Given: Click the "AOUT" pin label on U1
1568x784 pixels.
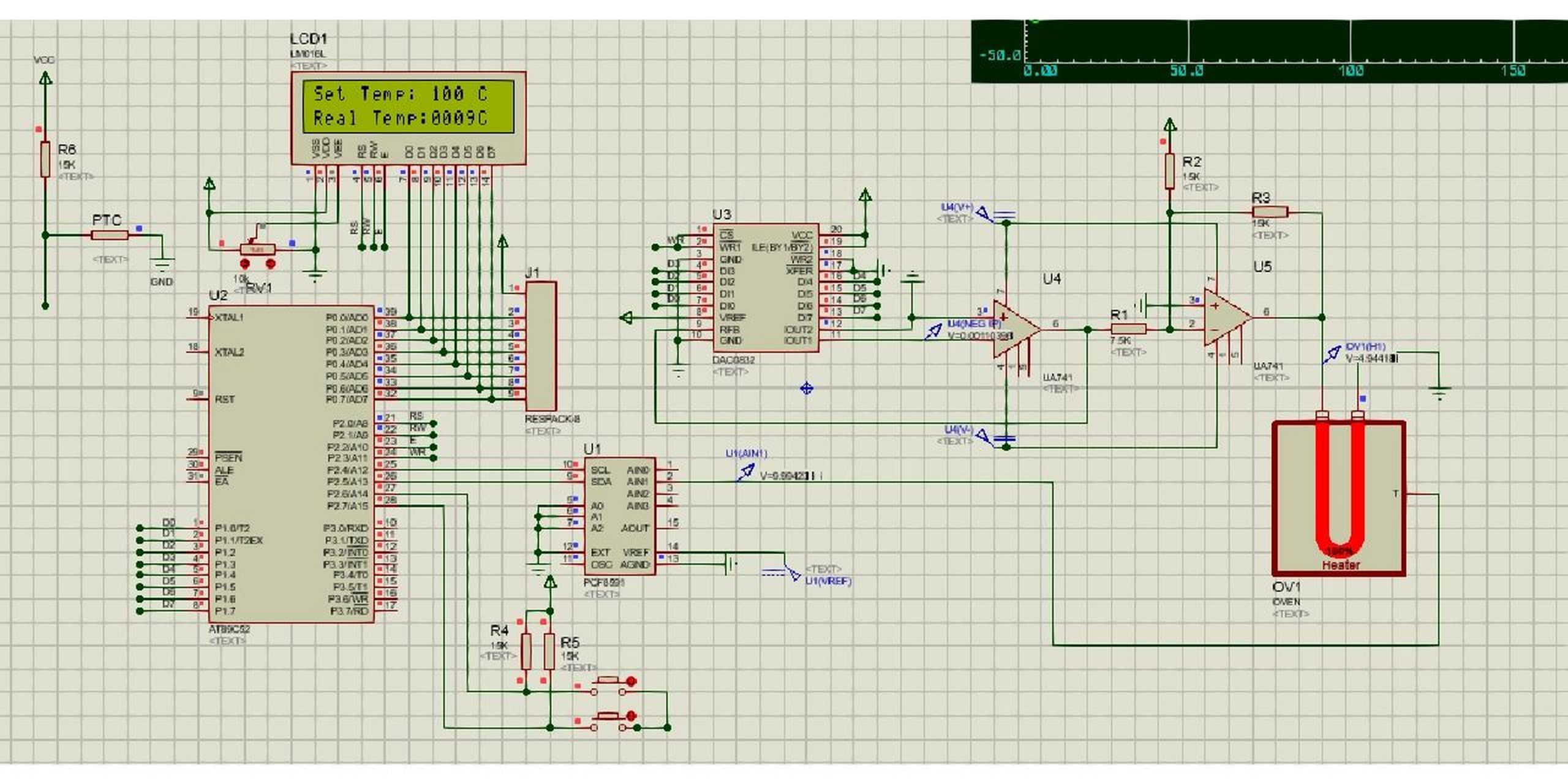Looking at the screenshot, I should click(x=635, y=528).
